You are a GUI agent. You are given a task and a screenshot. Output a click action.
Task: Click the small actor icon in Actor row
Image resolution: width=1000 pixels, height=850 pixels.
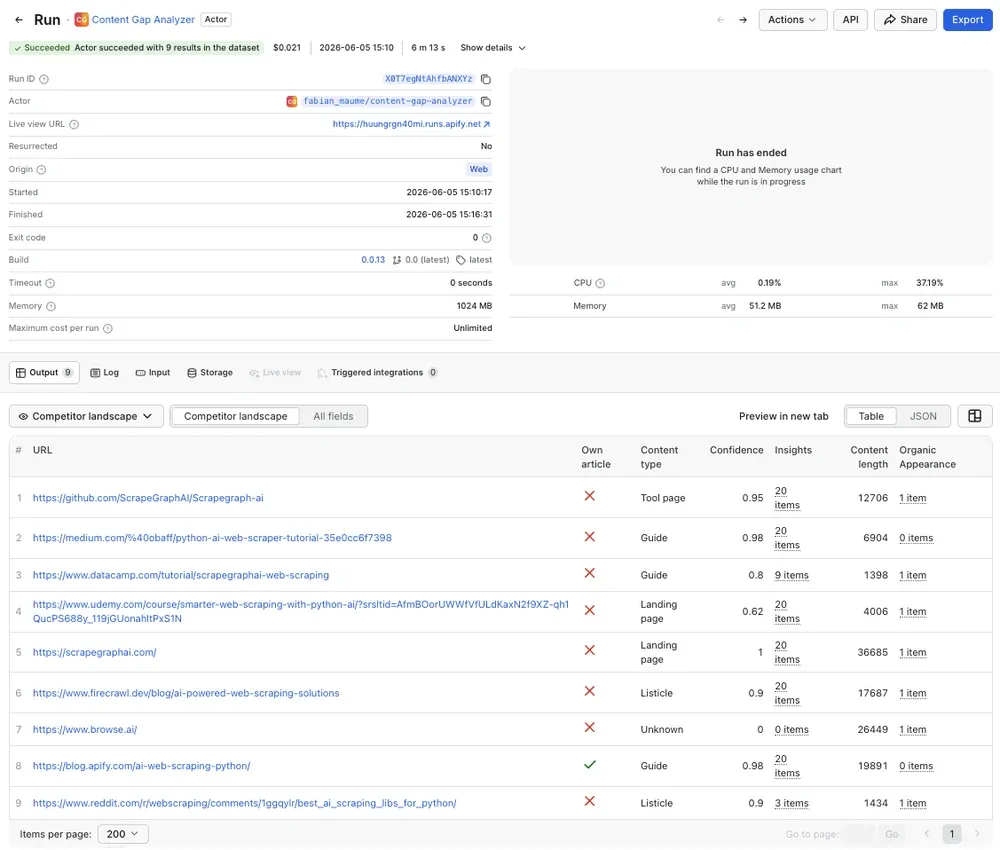coord(291,101)
